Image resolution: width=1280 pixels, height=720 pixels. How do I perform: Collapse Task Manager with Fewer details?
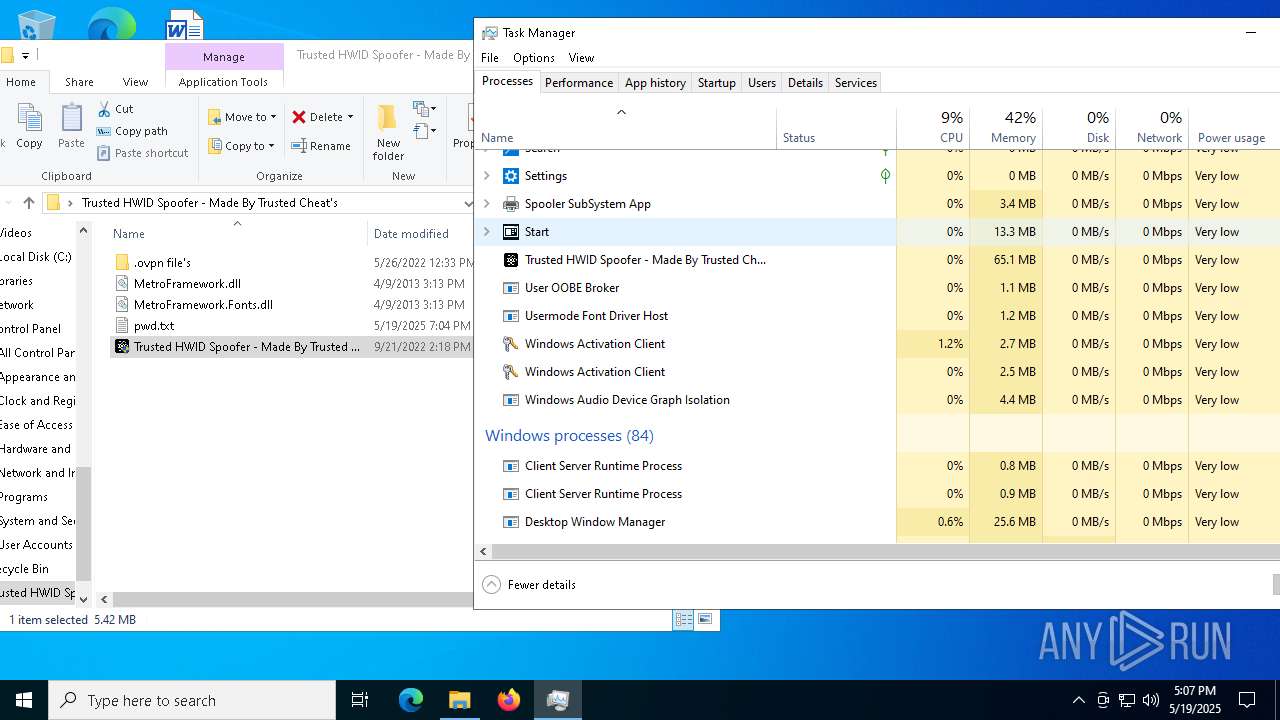[529, 585]
